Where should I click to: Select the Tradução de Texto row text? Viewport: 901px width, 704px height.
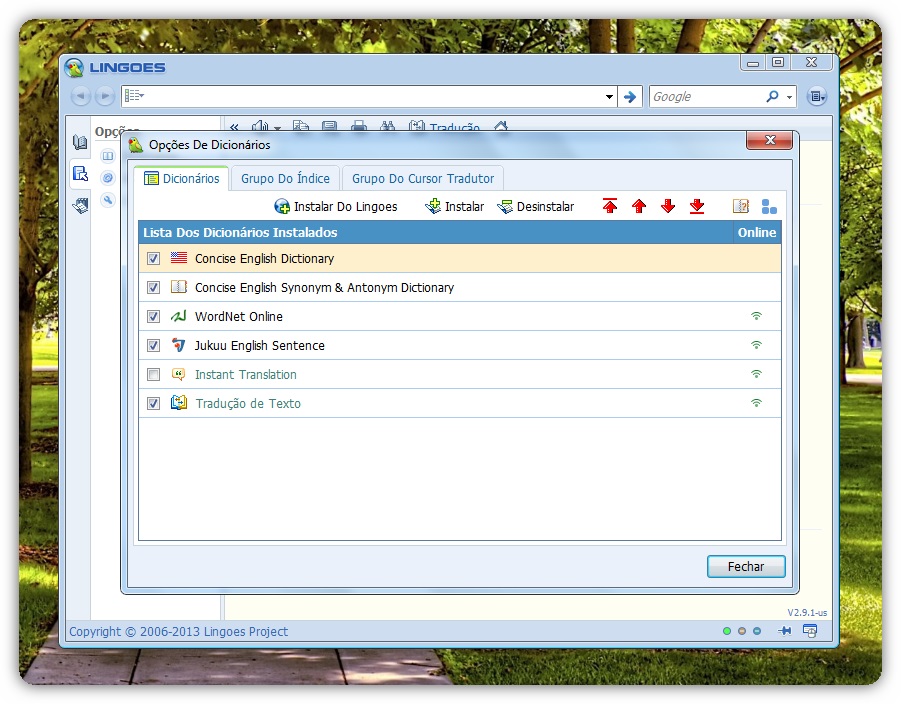[x=248, y=403]
